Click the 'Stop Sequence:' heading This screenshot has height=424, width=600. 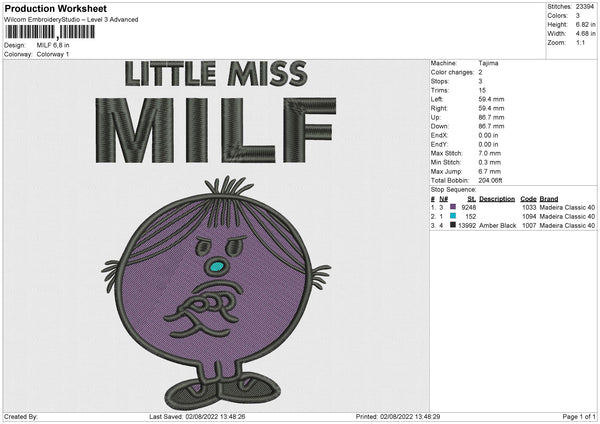coord(453,190)
